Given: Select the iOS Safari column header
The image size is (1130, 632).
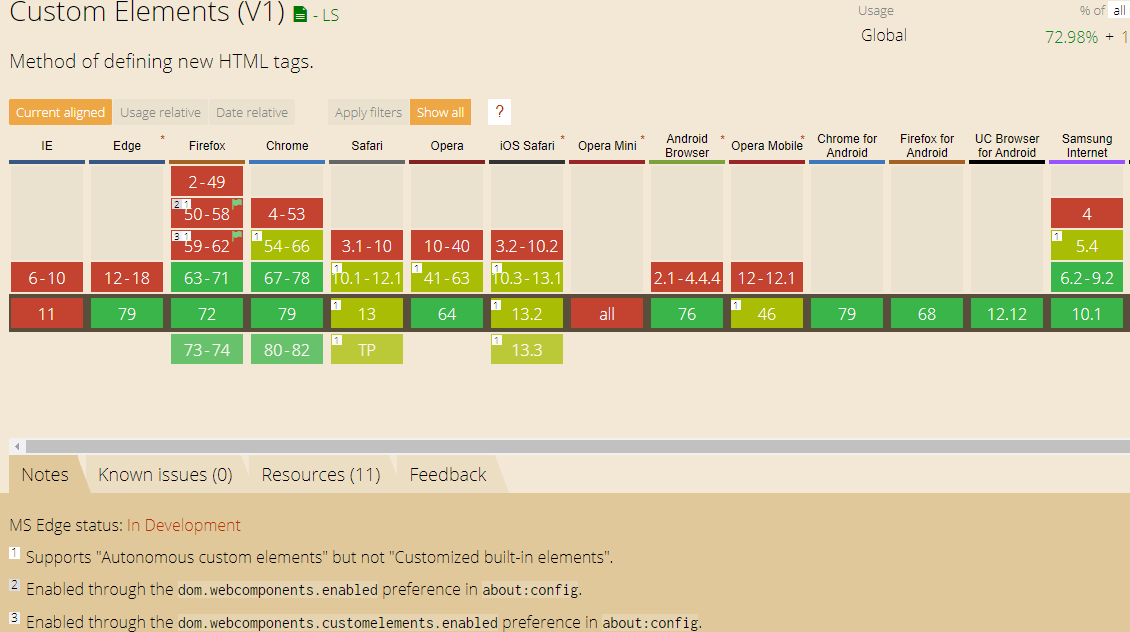Looking at the screenshot, I should point(527,146).
